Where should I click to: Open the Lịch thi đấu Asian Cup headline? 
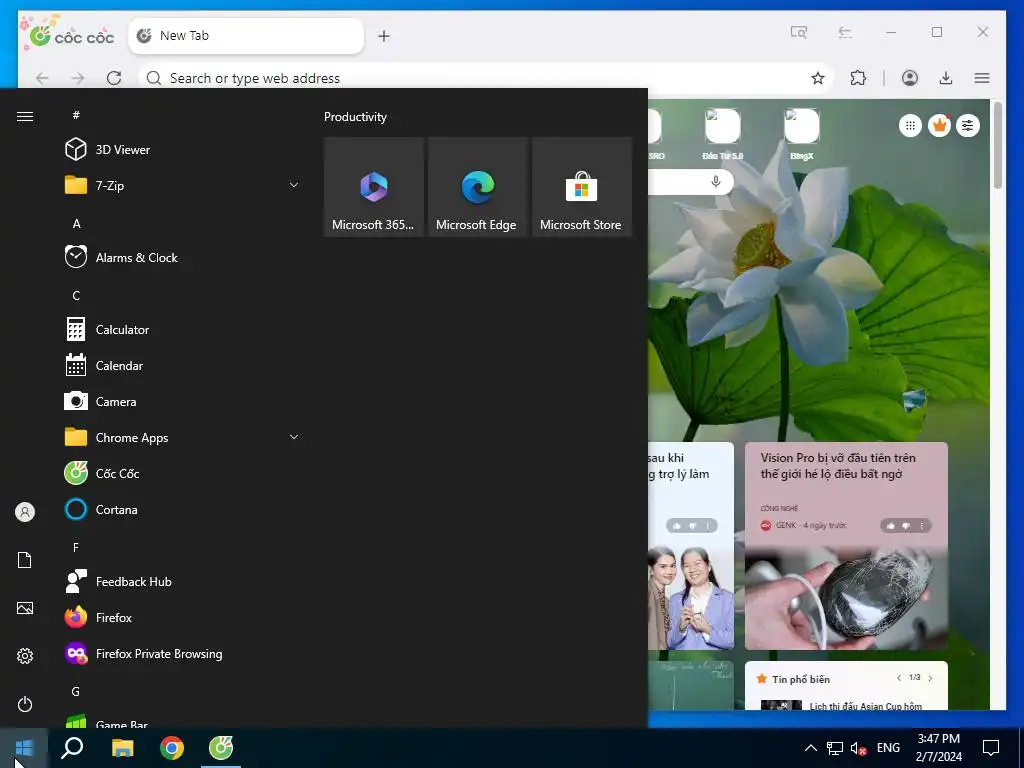tap(865, 705)
